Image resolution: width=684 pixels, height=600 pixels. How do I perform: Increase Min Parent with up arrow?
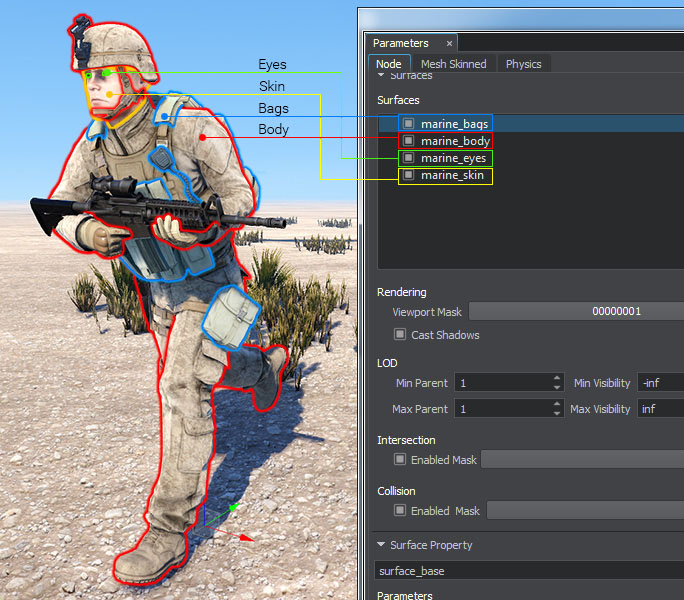(x=557, y=379)
